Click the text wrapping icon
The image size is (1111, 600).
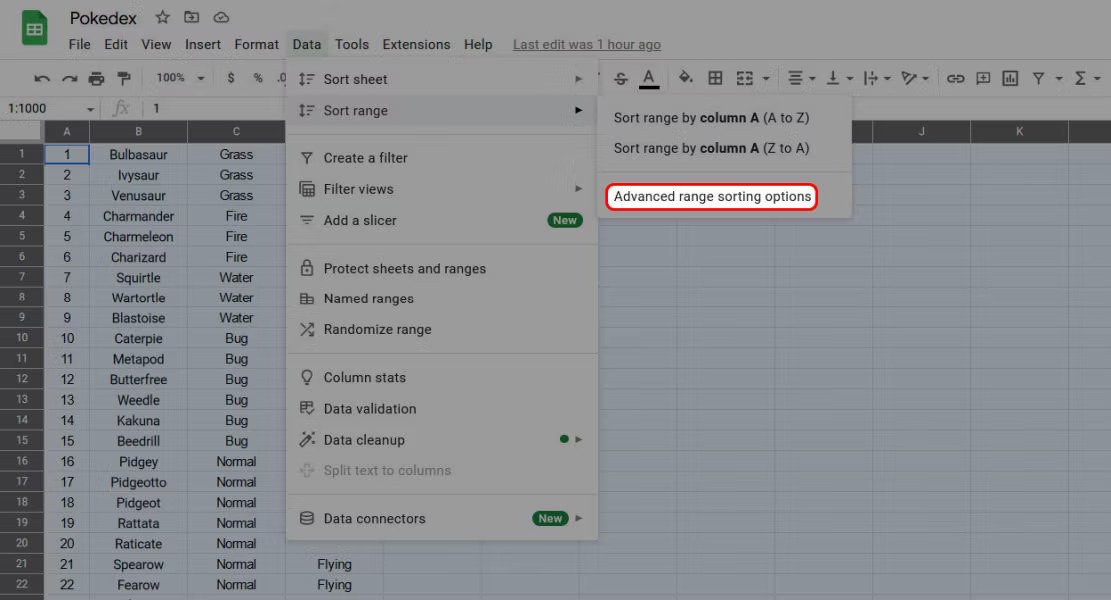pos(871,78)
